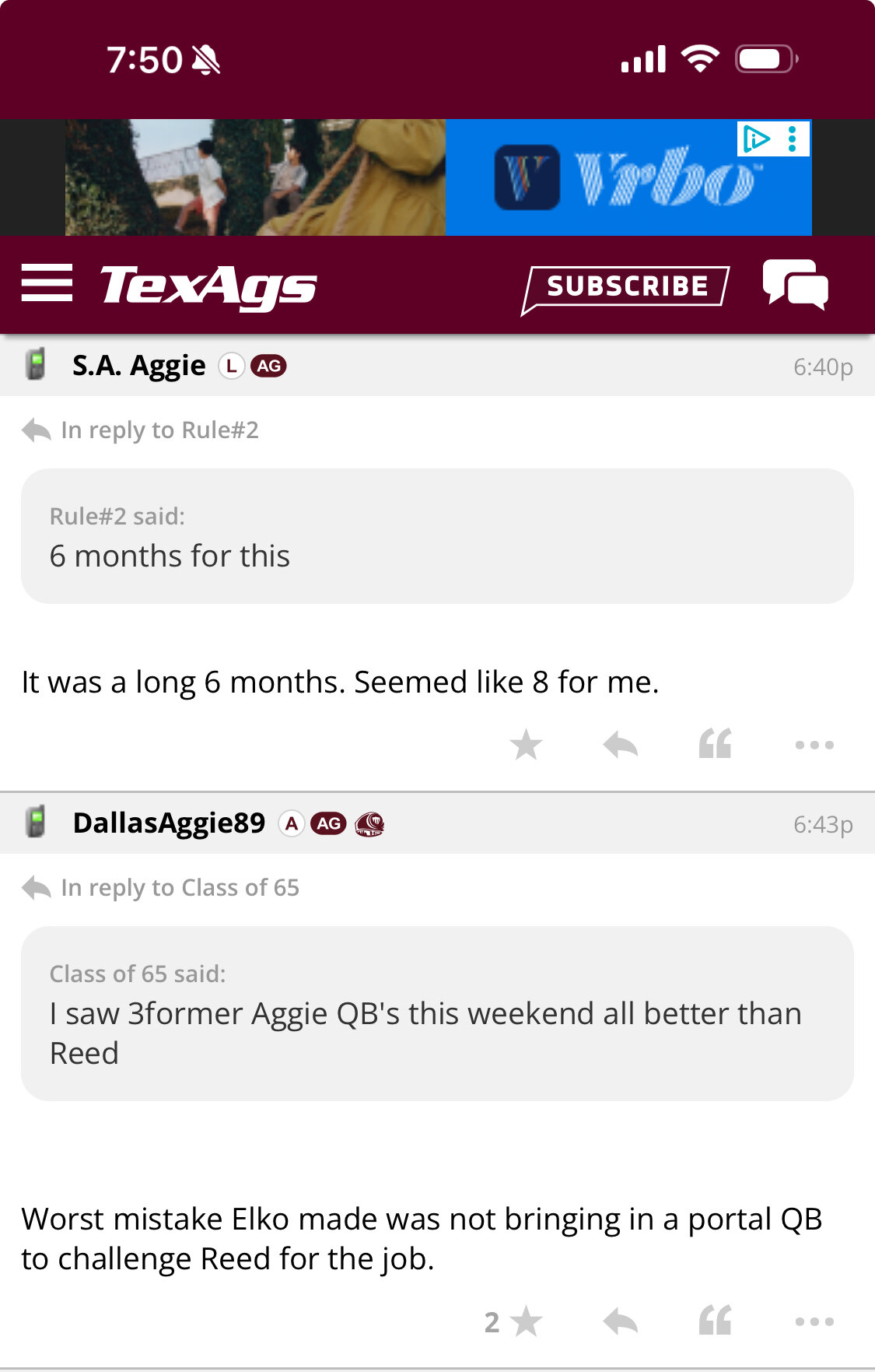Reply to S.A. Aggie's post
Image resolution: width=875 pixels, height=1372 pixels.
coord(620,745)
